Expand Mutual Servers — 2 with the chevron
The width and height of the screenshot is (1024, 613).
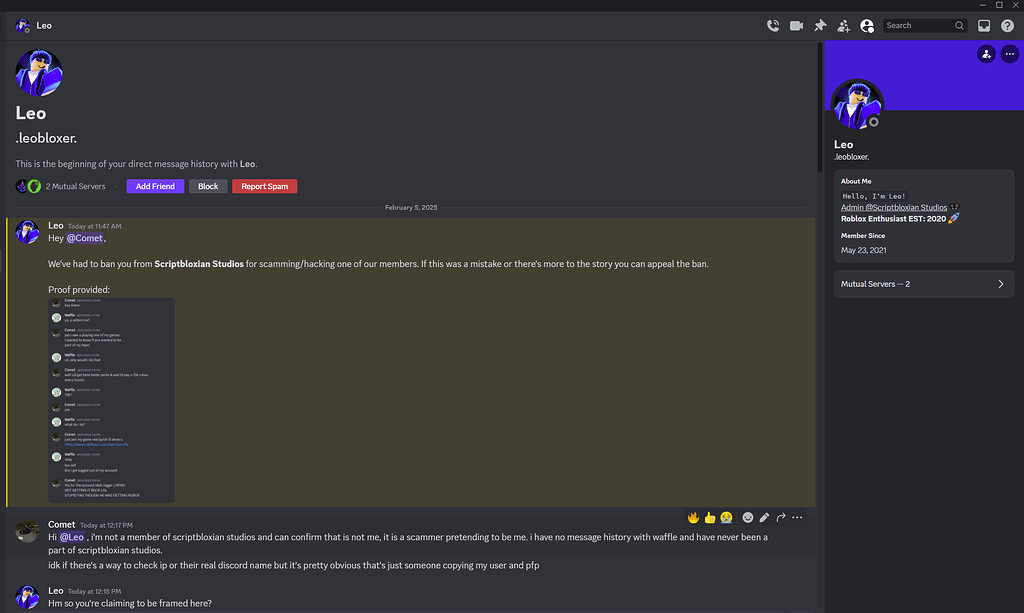click(1000, 283)
